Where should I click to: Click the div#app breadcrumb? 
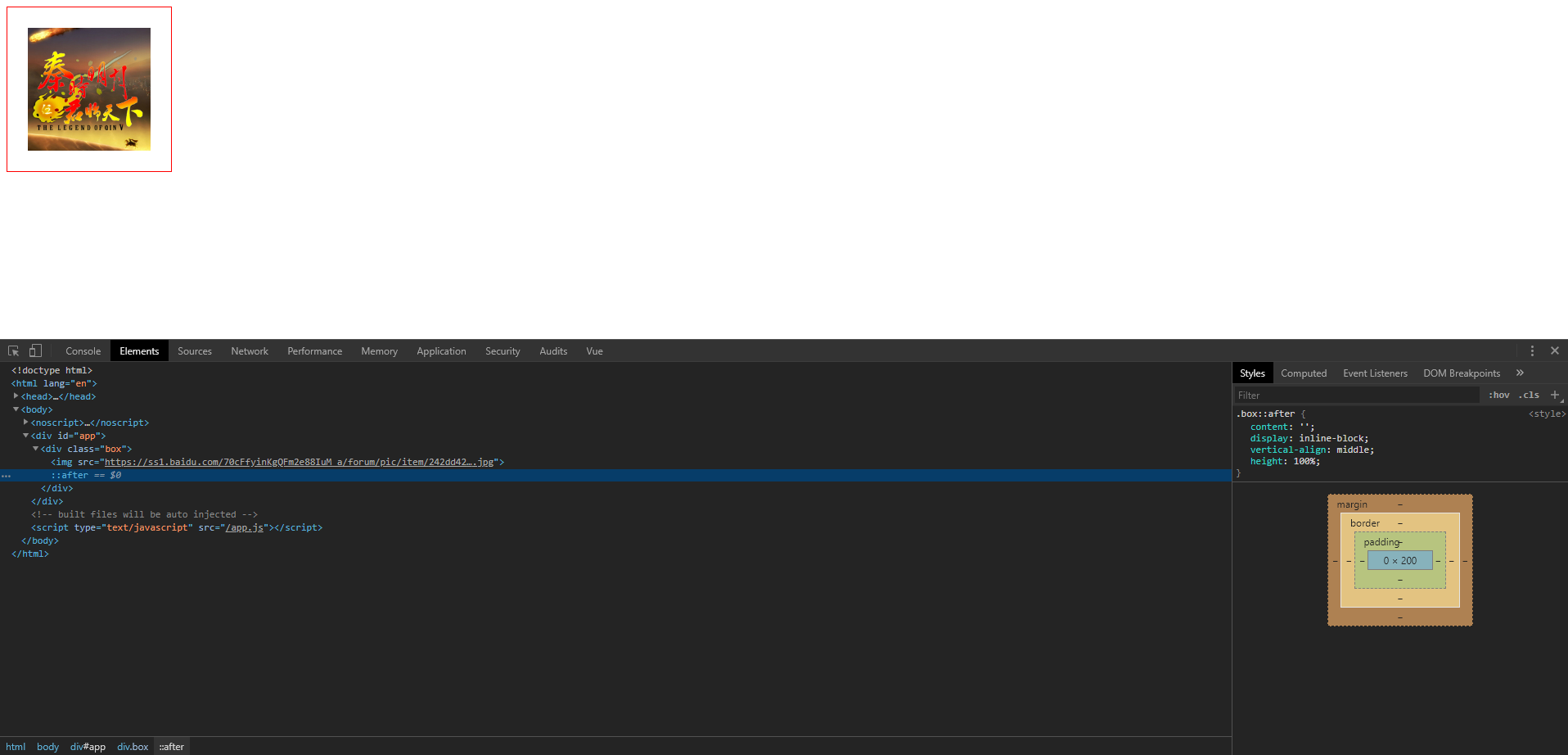pyautogui.click(x=88, y=746)
